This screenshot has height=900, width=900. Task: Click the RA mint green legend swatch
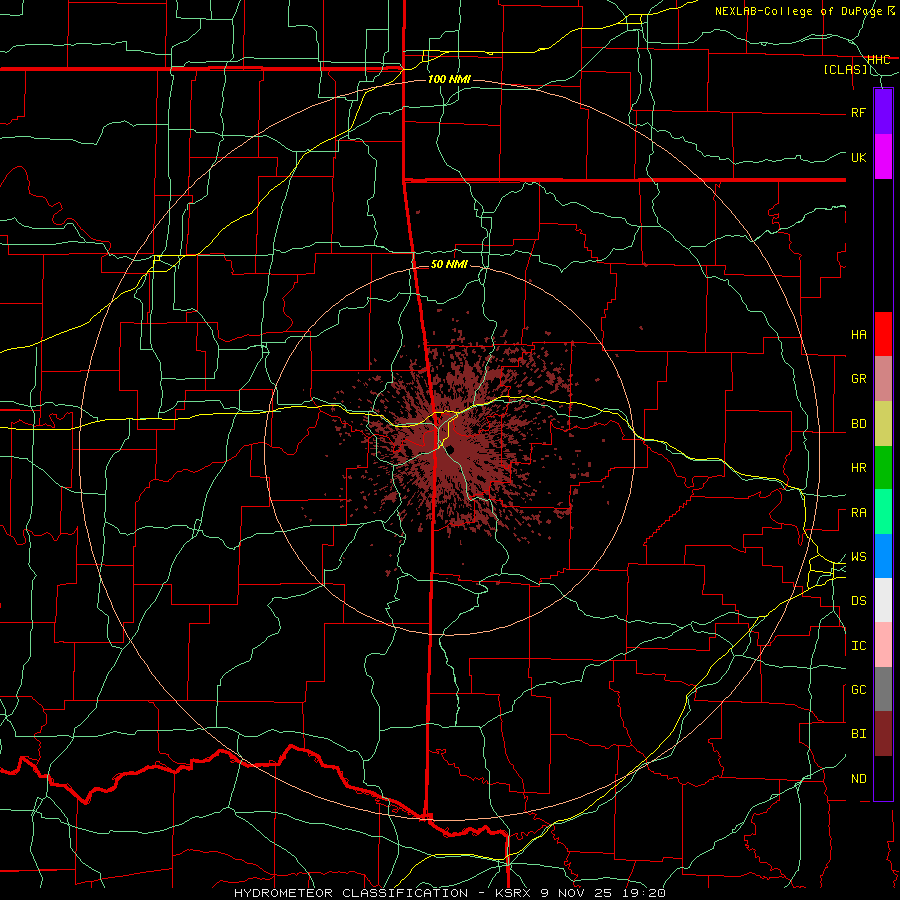tap(883, 512)
